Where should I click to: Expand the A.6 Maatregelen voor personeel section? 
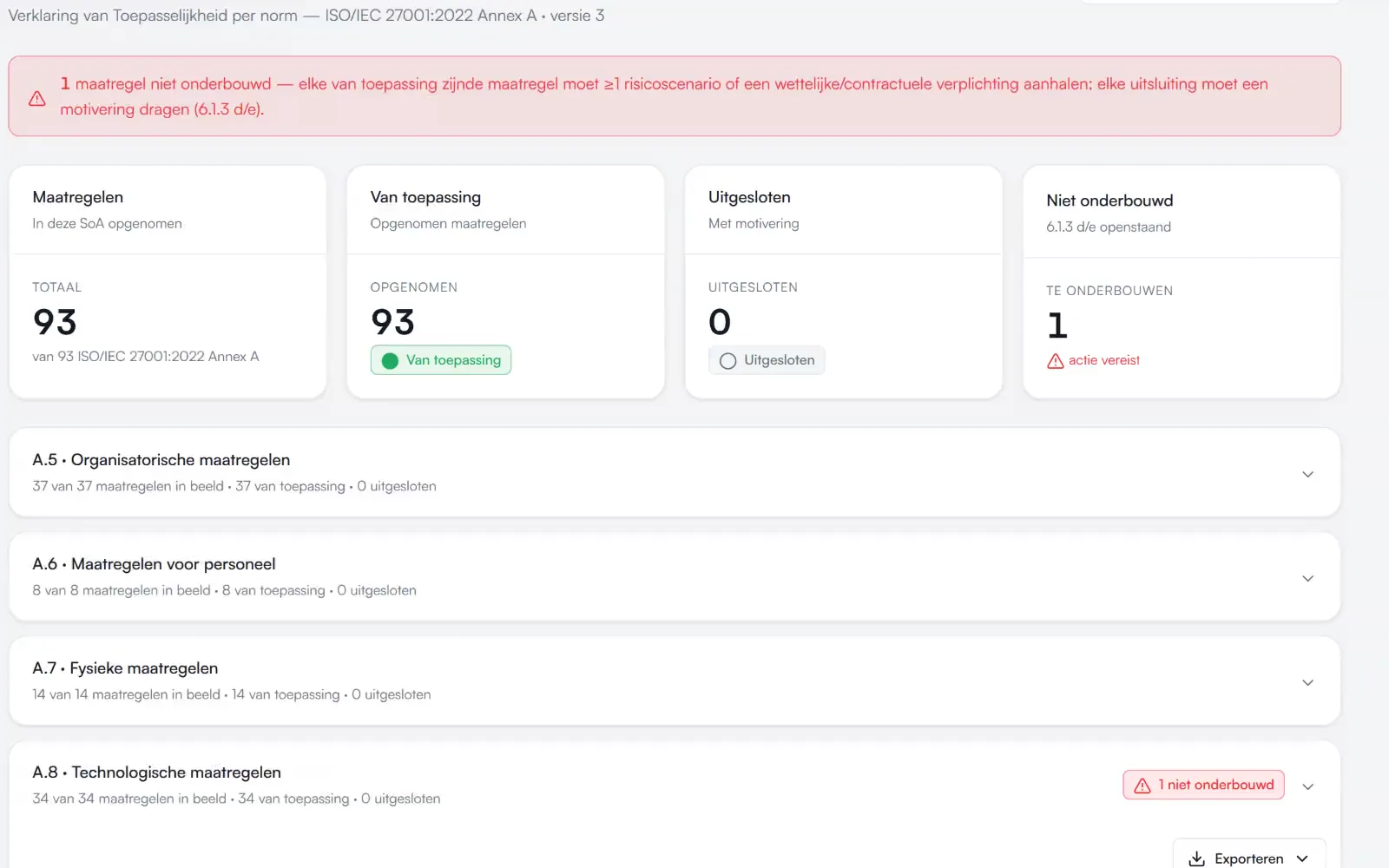1307,578
